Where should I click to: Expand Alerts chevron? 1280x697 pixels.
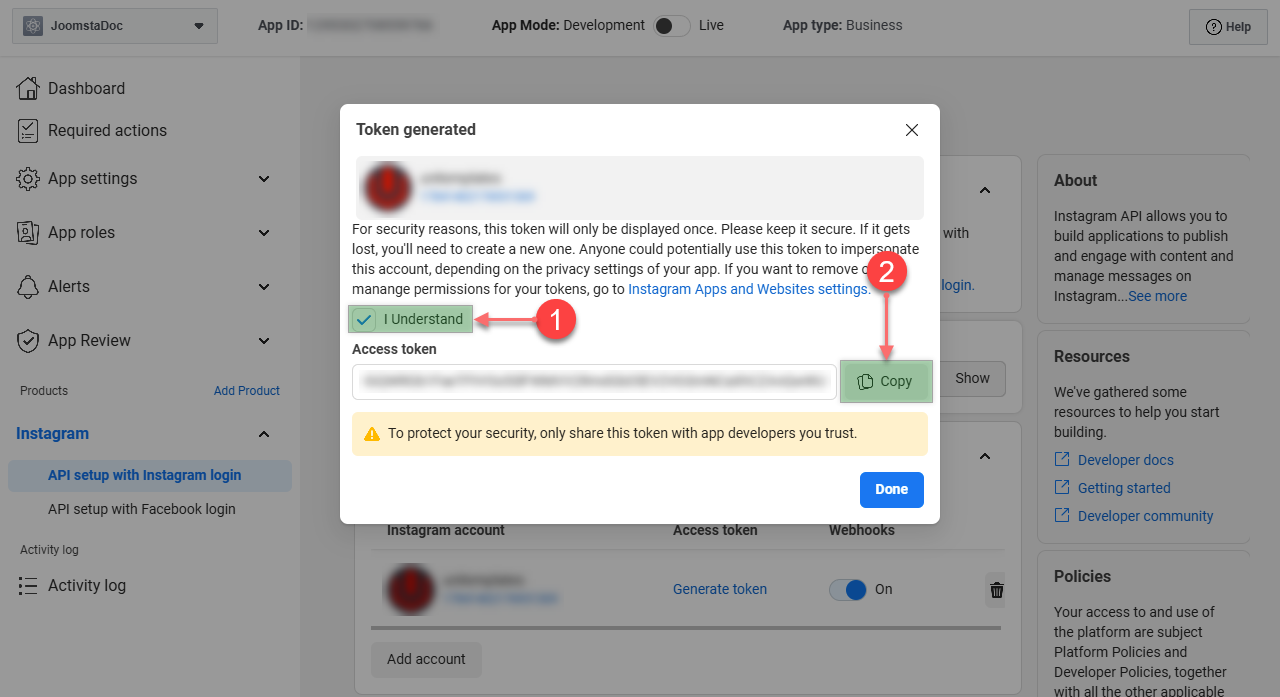[264, 287]
